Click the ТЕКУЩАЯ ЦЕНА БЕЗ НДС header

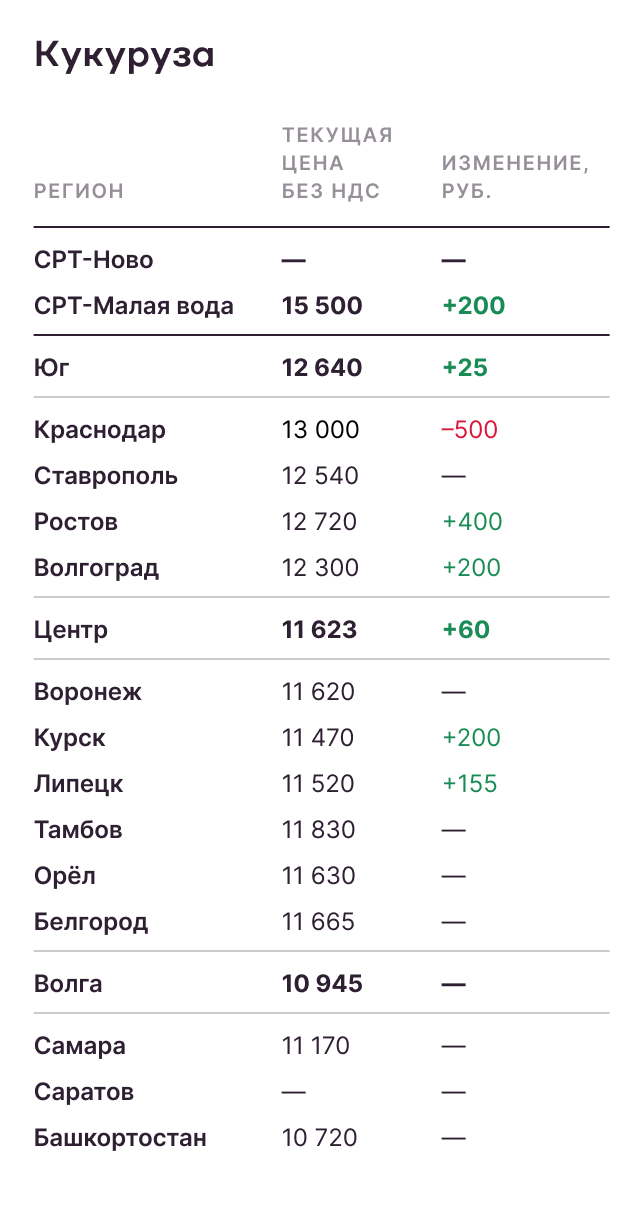tap(337, 163)
